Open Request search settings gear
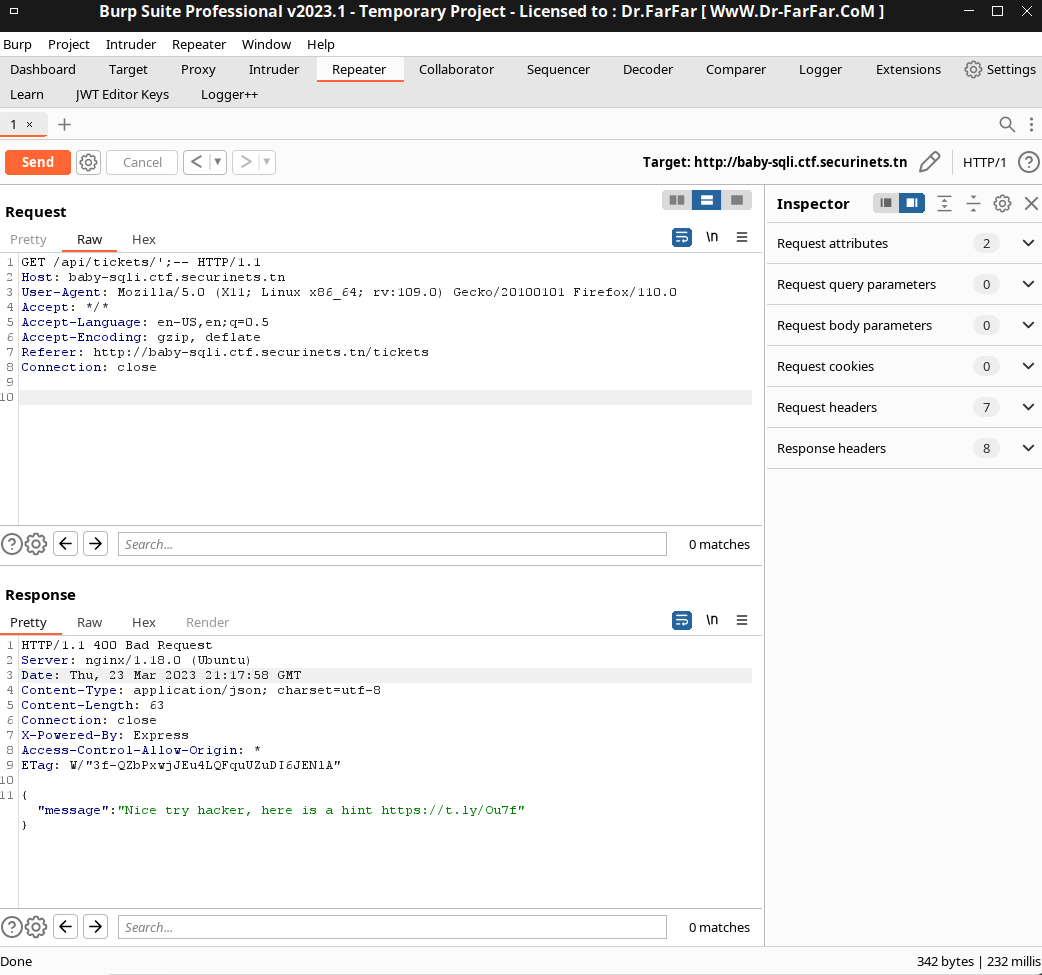1042x975 pixels. pos(36,544)
